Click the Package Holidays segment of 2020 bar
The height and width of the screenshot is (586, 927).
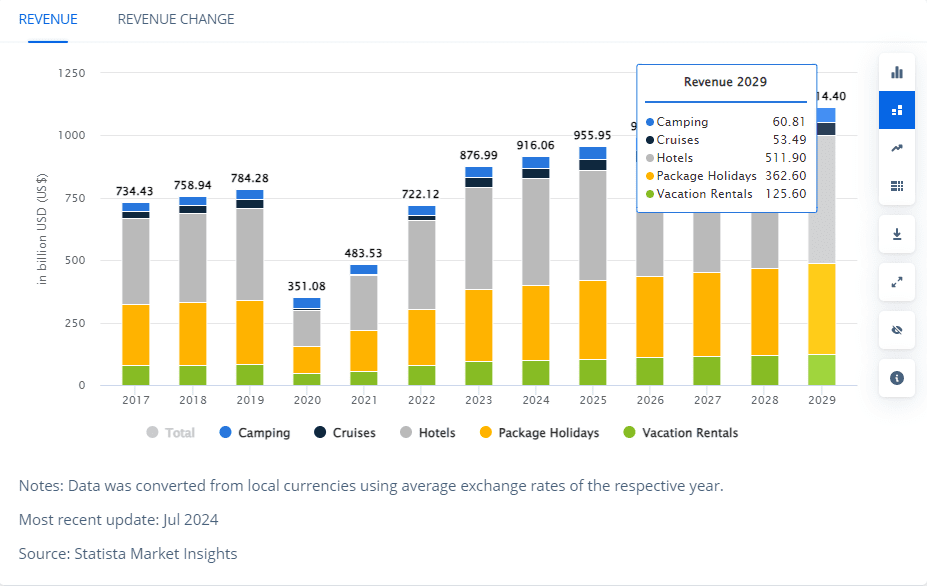point(307,360)
